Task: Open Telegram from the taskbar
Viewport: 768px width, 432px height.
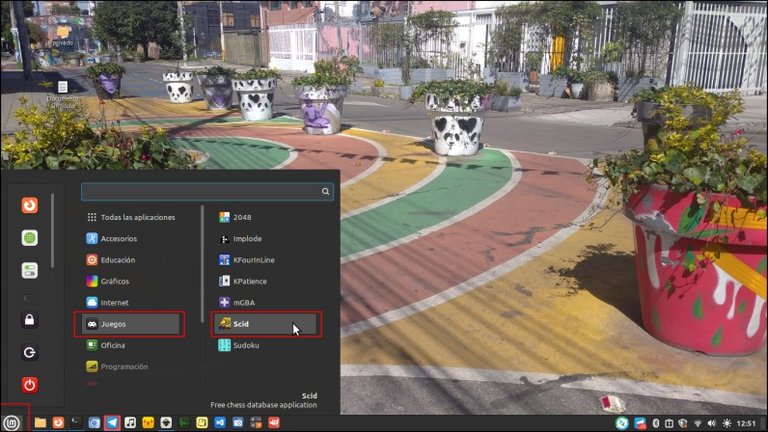Action: point(112,423)
